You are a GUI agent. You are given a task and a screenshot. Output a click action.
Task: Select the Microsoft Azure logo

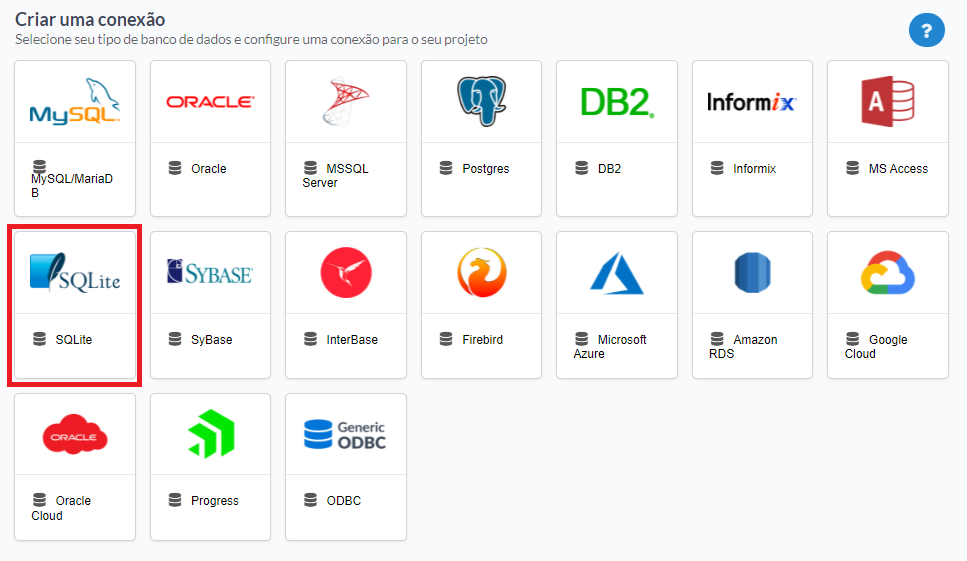[x=617, y=273]
